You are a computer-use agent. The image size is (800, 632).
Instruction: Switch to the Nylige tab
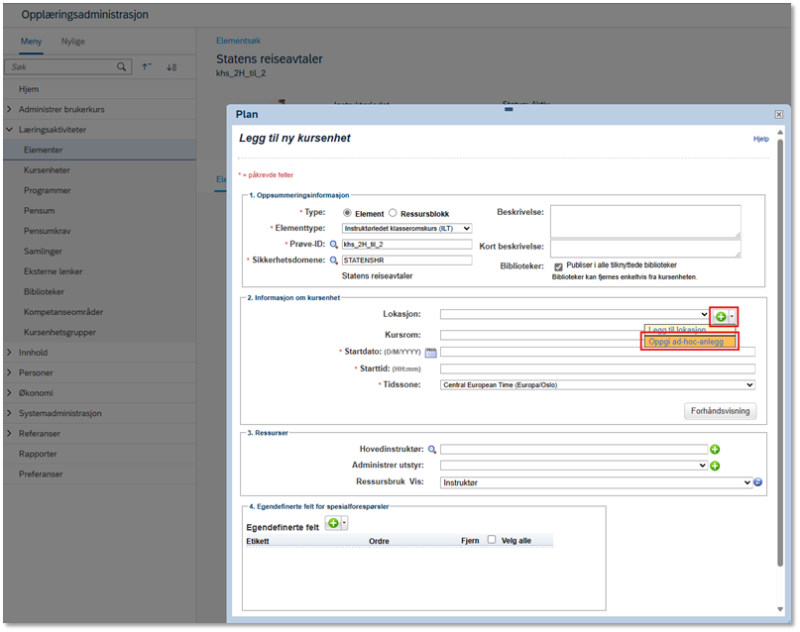(73, 41)
